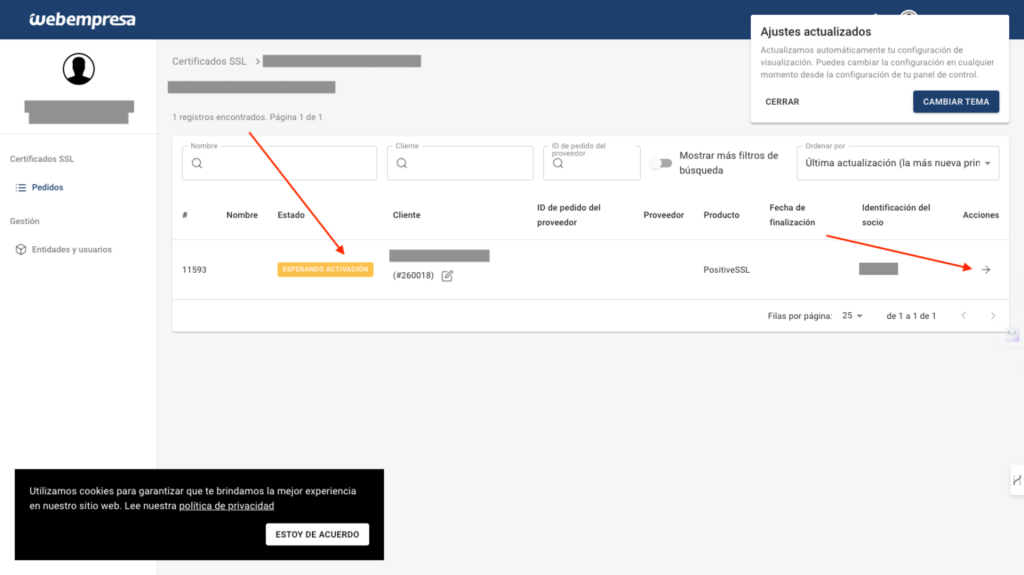Image resolution: width=1024 pixels, height=575 pixels.
Task: Click the ESPERANDO ACTIVACIÓN status badge
Action: pyautogui.click(x=325, y=269)
